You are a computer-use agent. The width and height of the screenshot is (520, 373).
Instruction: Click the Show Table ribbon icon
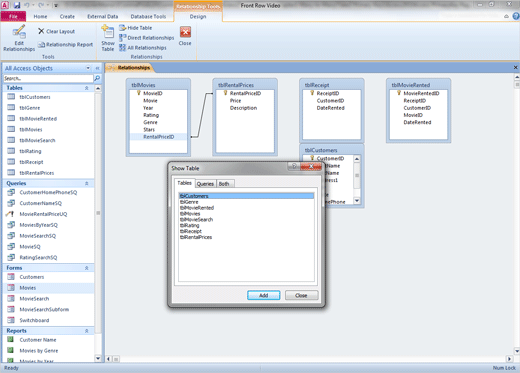pos(108,38)
